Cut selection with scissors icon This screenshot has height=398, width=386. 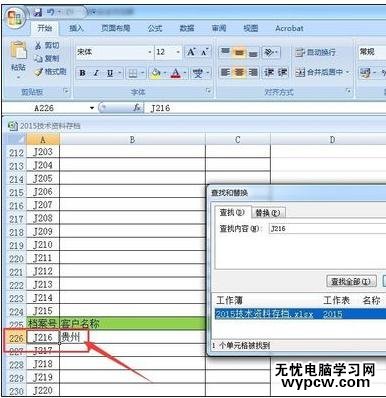click(38, 46)
